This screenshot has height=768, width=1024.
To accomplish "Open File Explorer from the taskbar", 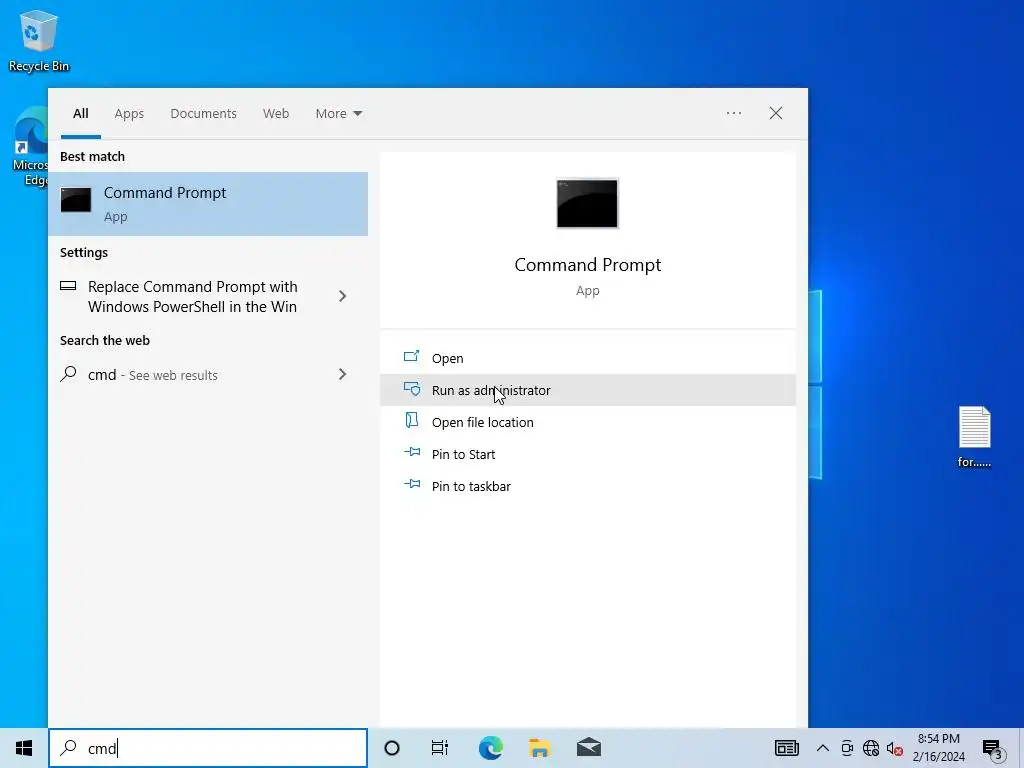I will (x=539, y=748).
